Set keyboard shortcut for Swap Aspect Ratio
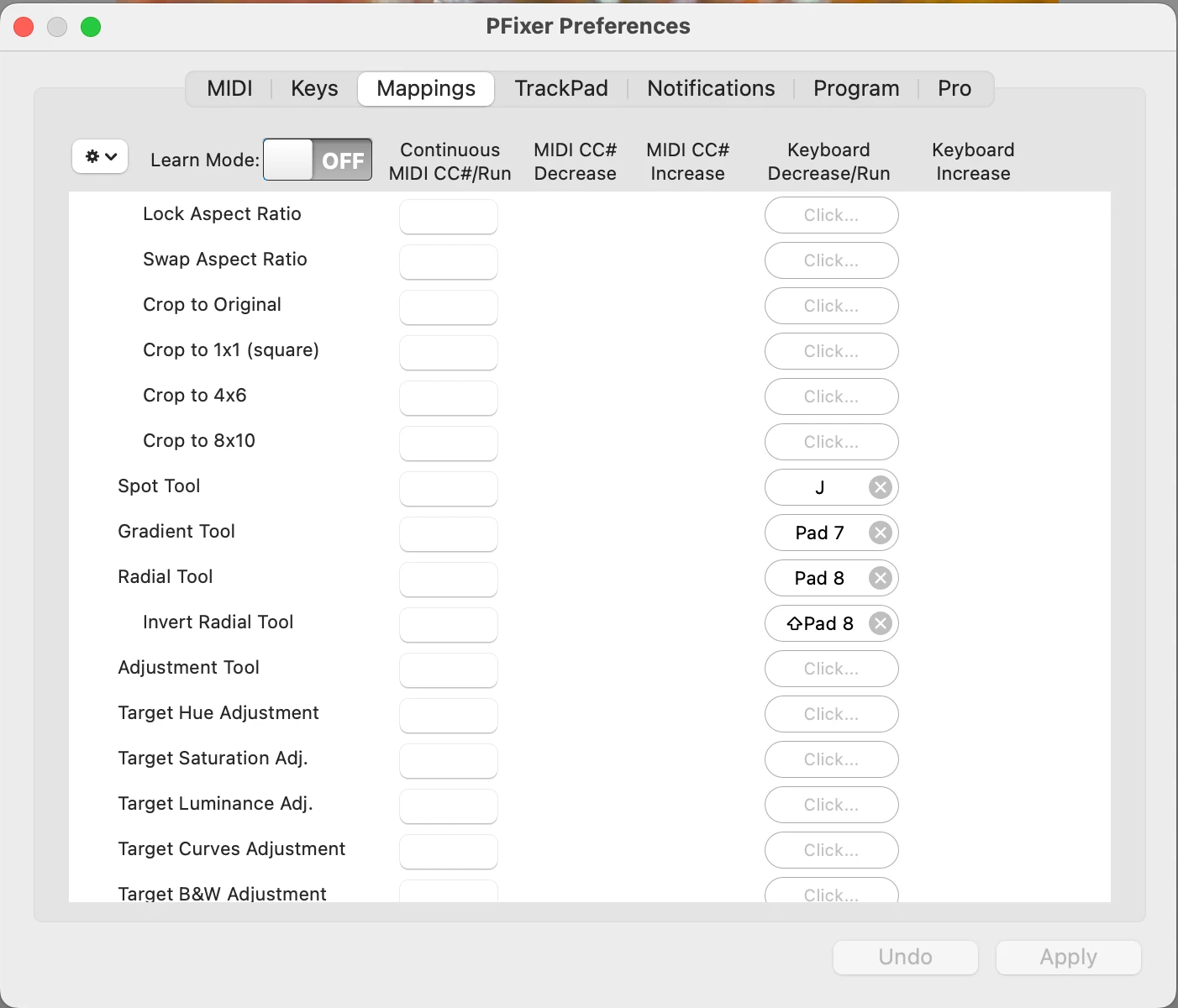Viewport: 1178px width, 1008px height. coord(832,260)
